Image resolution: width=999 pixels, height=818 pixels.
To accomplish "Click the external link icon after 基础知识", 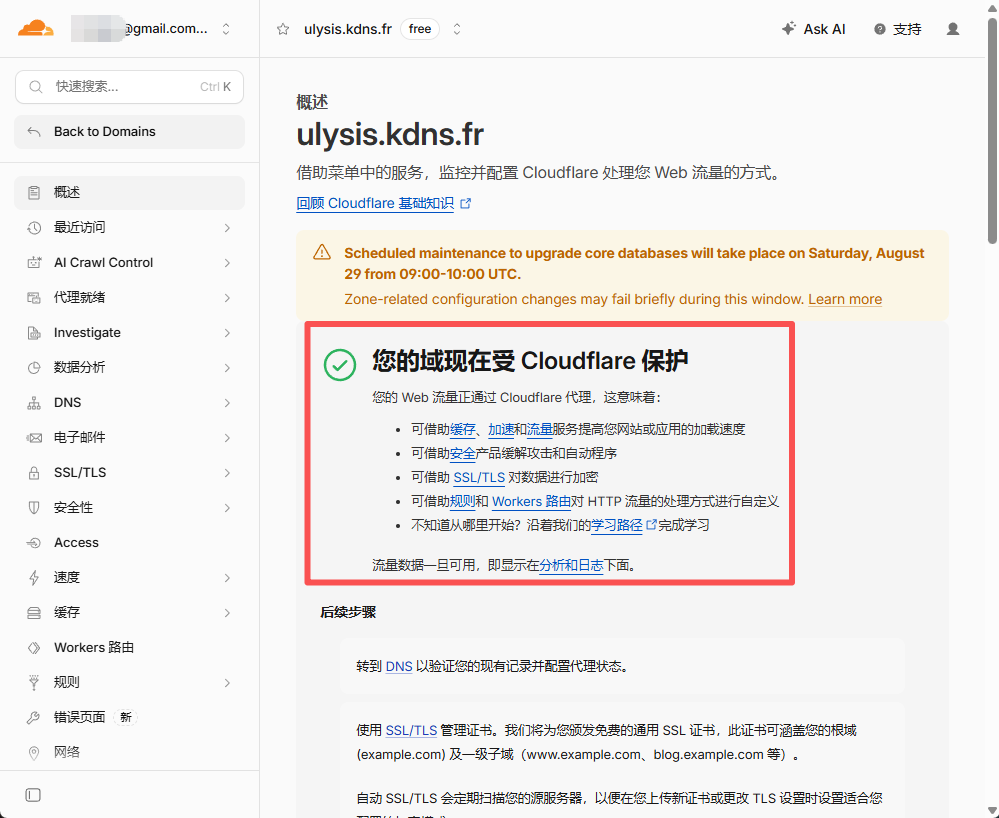I will [x=466, y=203].
